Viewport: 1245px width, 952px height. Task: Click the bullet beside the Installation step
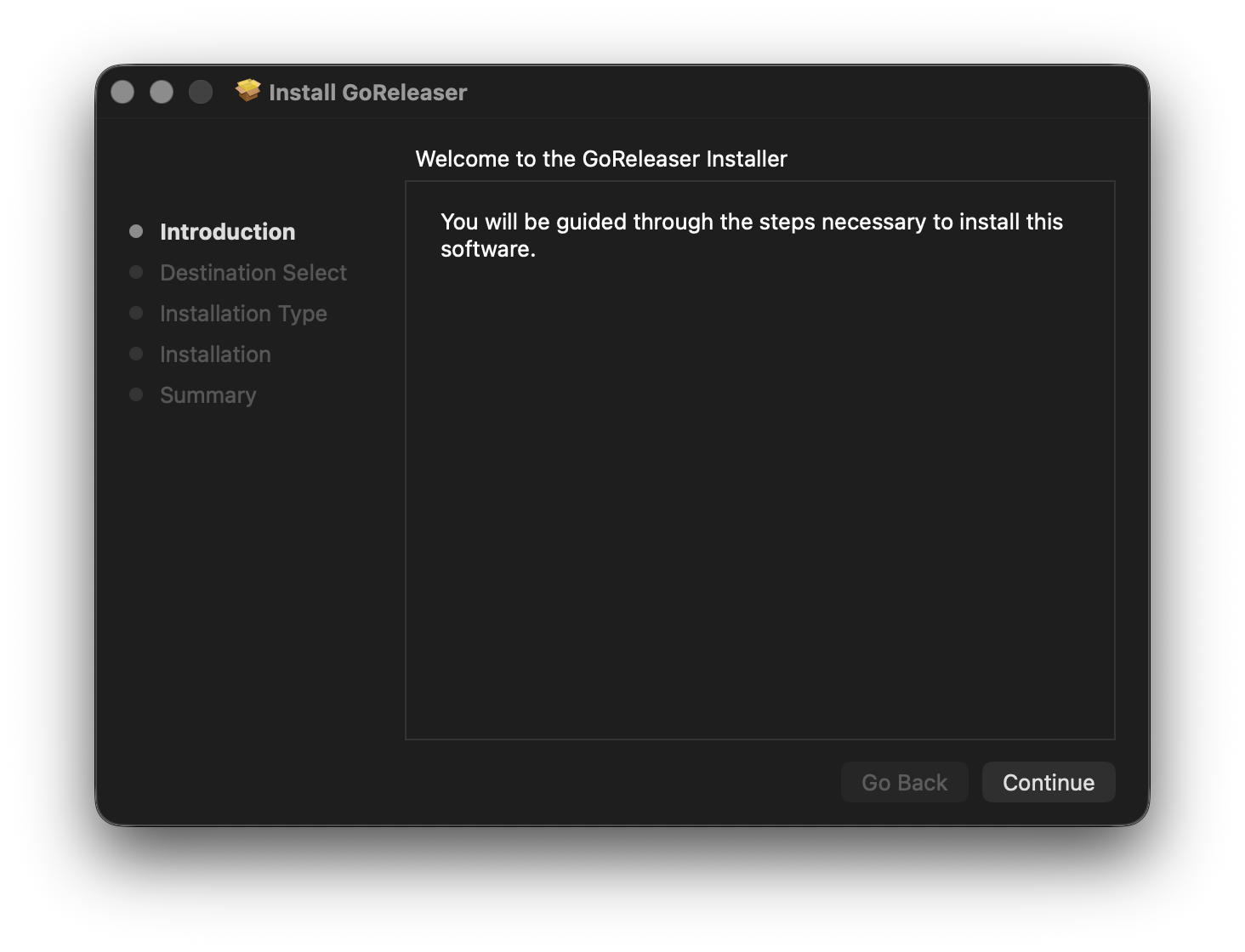click(x=136, y=354)
